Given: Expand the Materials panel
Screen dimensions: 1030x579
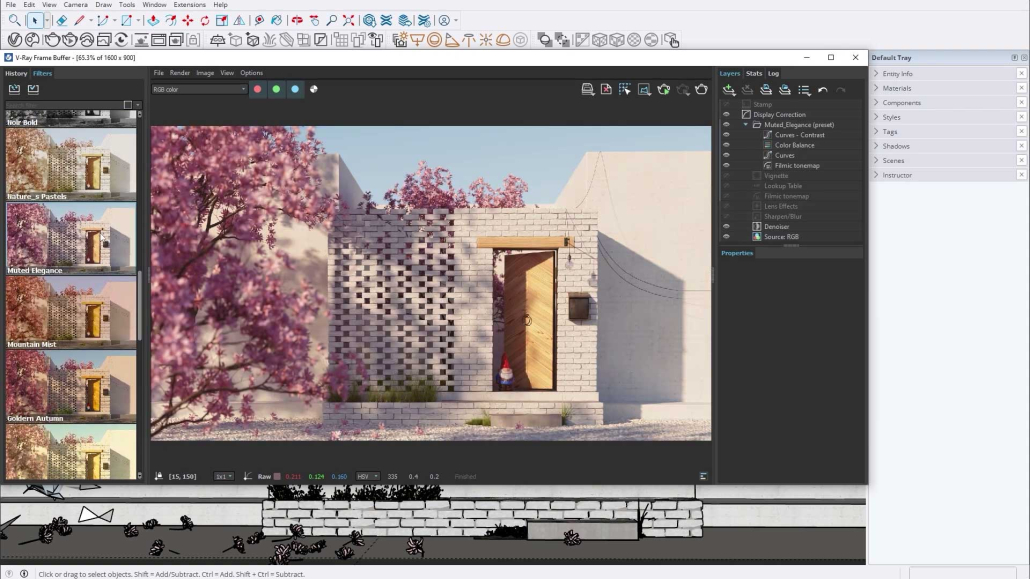Looking at the screenshot, I should click(x=876, y=88).
